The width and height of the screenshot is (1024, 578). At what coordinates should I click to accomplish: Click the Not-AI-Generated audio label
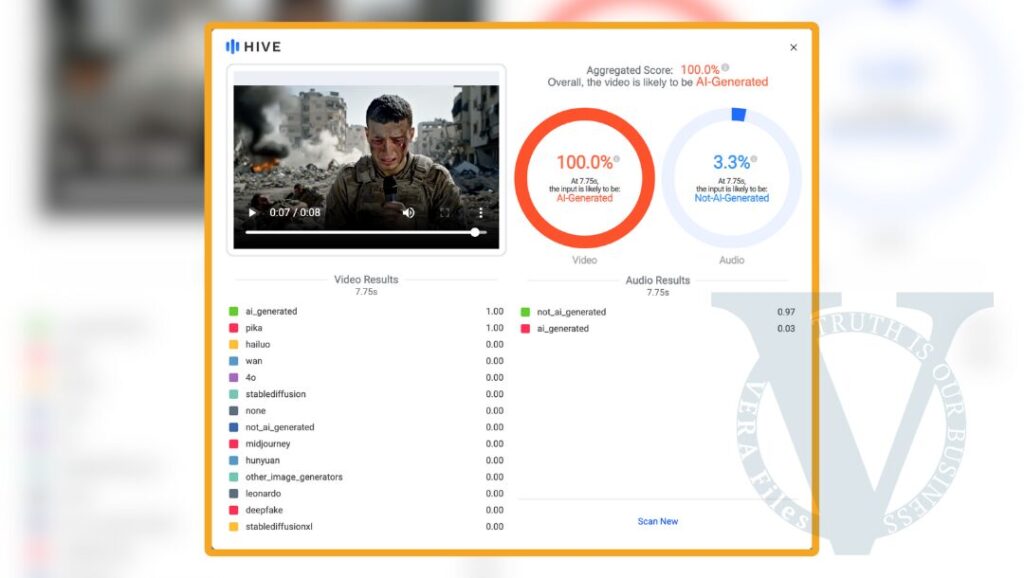click(x=731, y=198)
